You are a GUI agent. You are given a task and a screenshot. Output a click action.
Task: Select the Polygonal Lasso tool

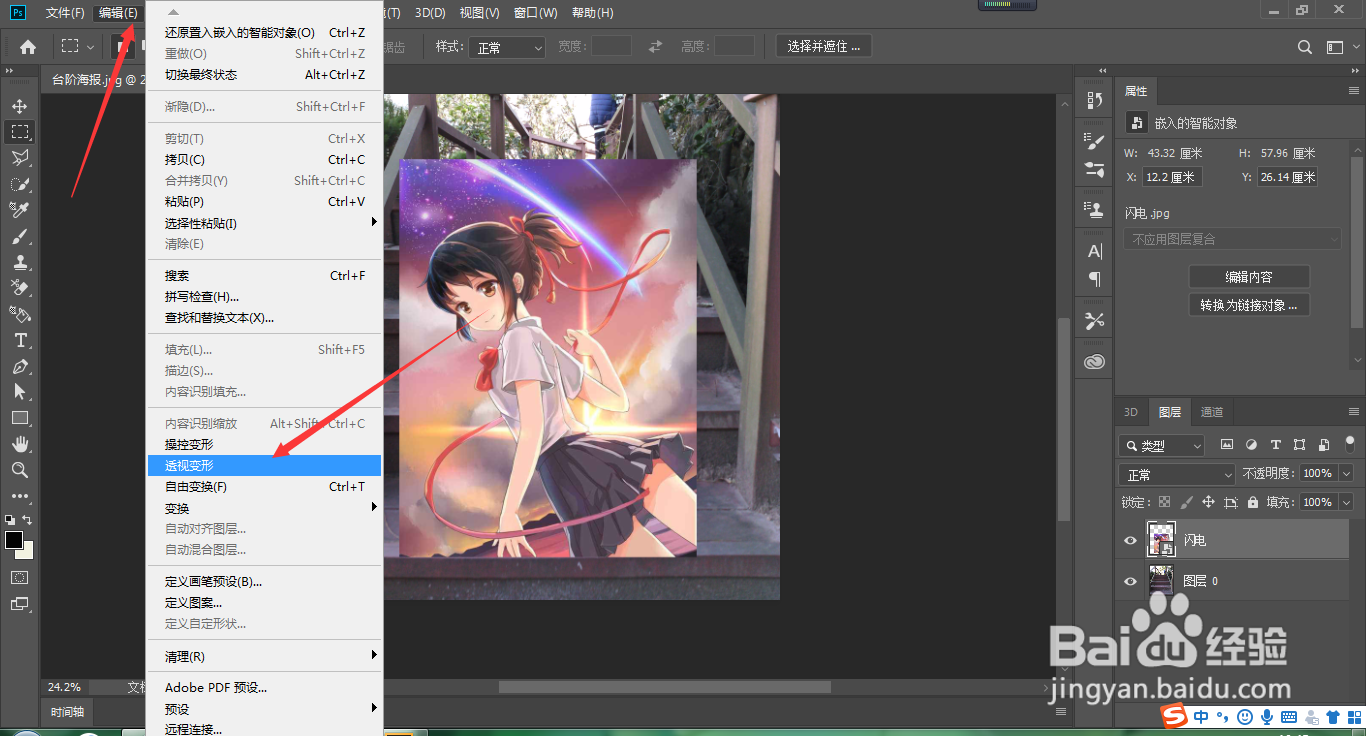(20, 158)
